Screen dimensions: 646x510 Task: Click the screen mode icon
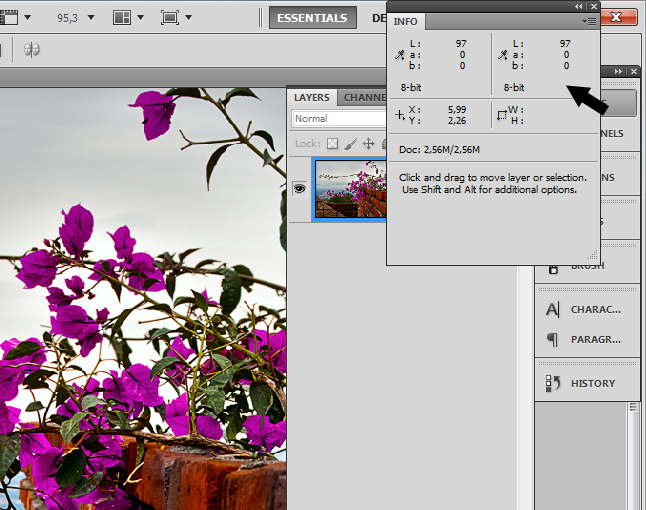170,18
